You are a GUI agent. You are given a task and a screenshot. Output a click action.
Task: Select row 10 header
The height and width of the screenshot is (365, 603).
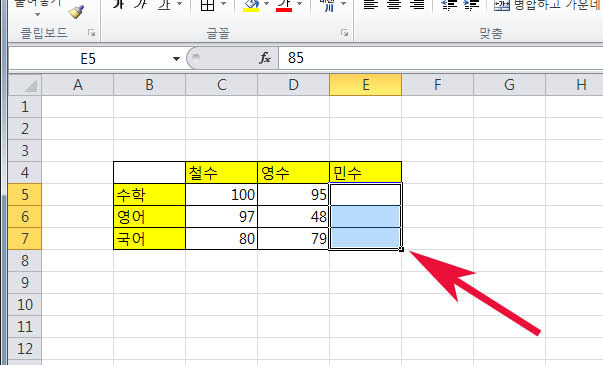point(25,305)
